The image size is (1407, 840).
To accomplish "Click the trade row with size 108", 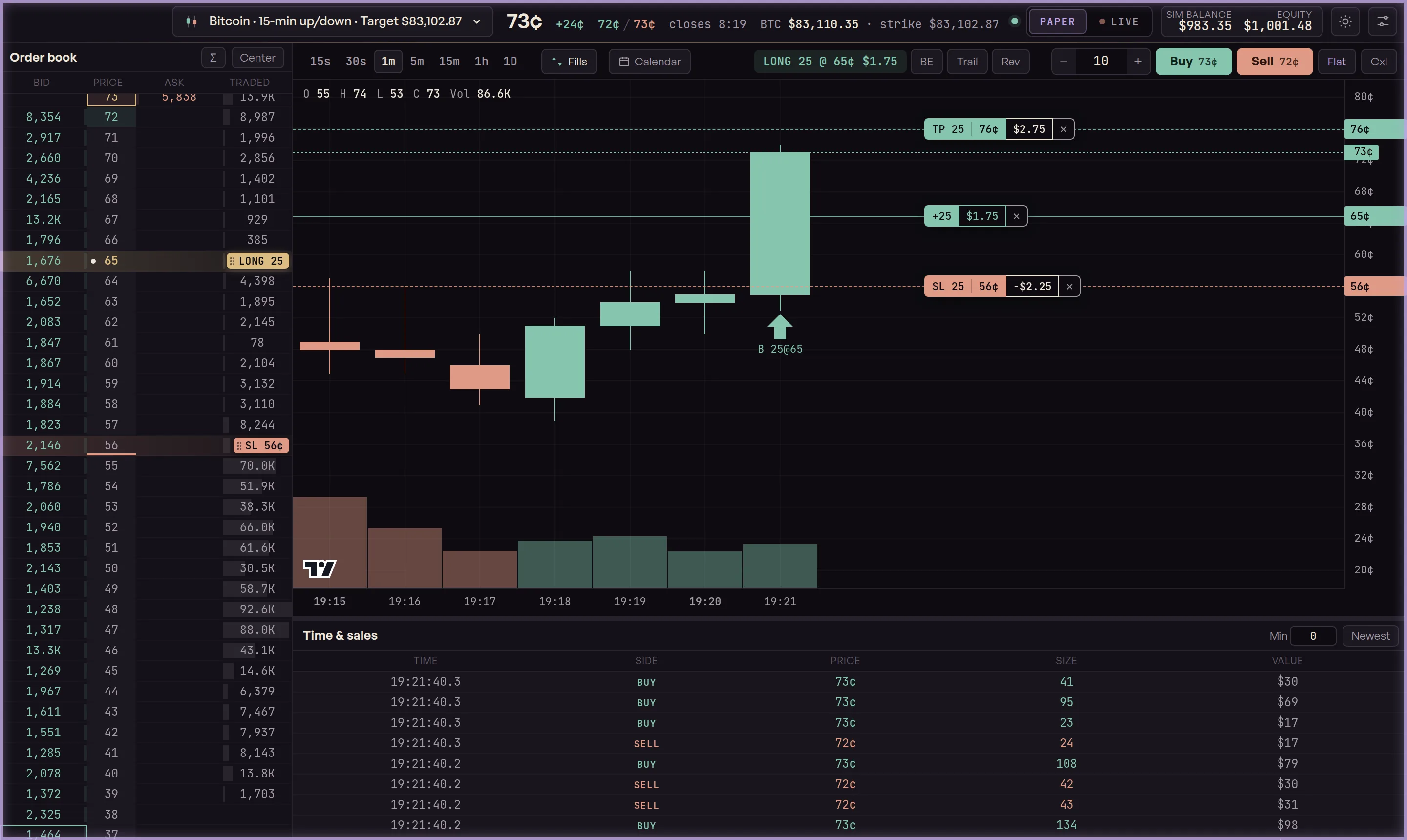I will point(848,764).
